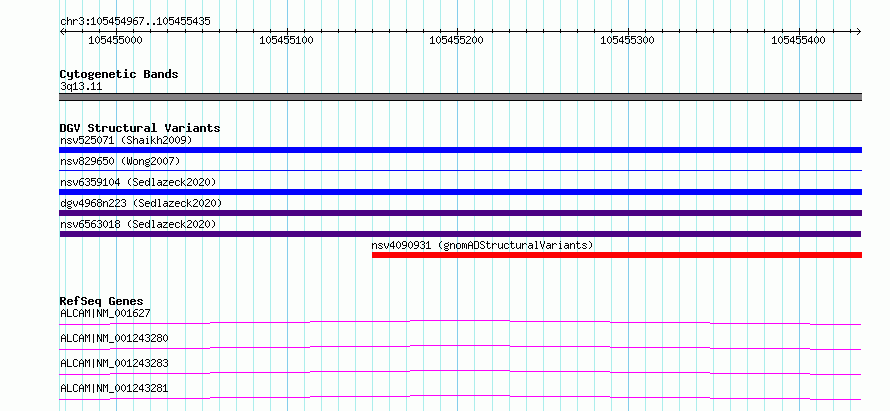Click the chr3:105454967..105455435 region label
890x411 pixels.
point(135,22)
